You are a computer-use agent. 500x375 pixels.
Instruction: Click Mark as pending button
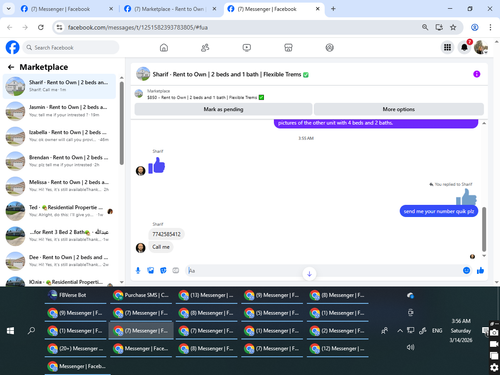223,109
